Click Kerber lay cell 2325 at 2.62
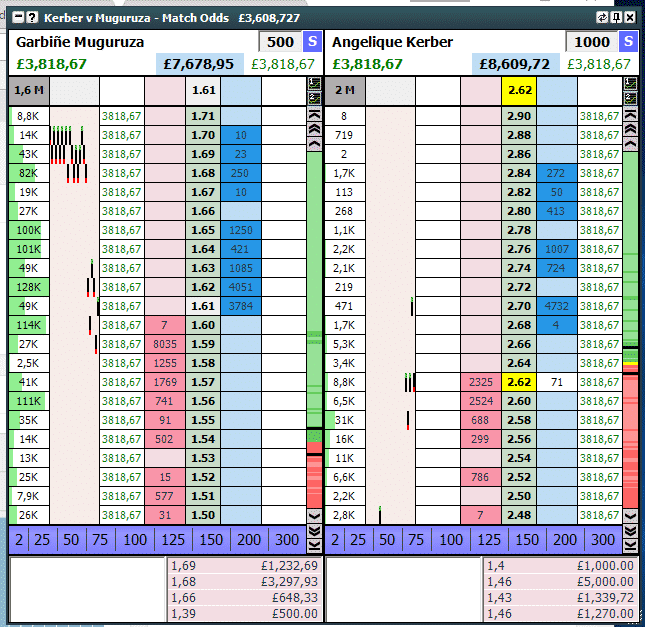 coord(481,382)
